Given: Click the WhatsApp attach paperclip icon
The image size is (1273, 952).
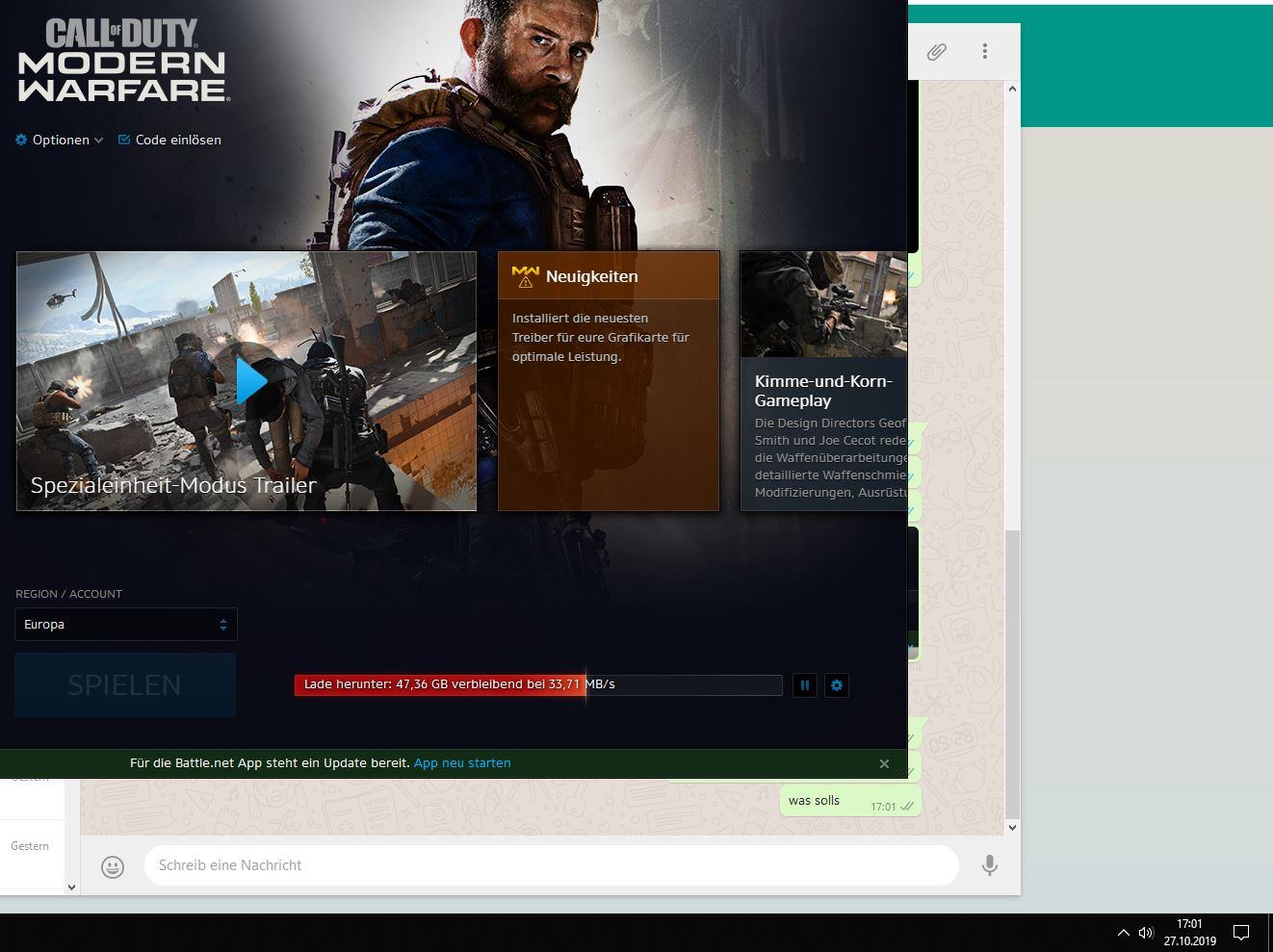Looking at the screenshot, I should 936,51.
